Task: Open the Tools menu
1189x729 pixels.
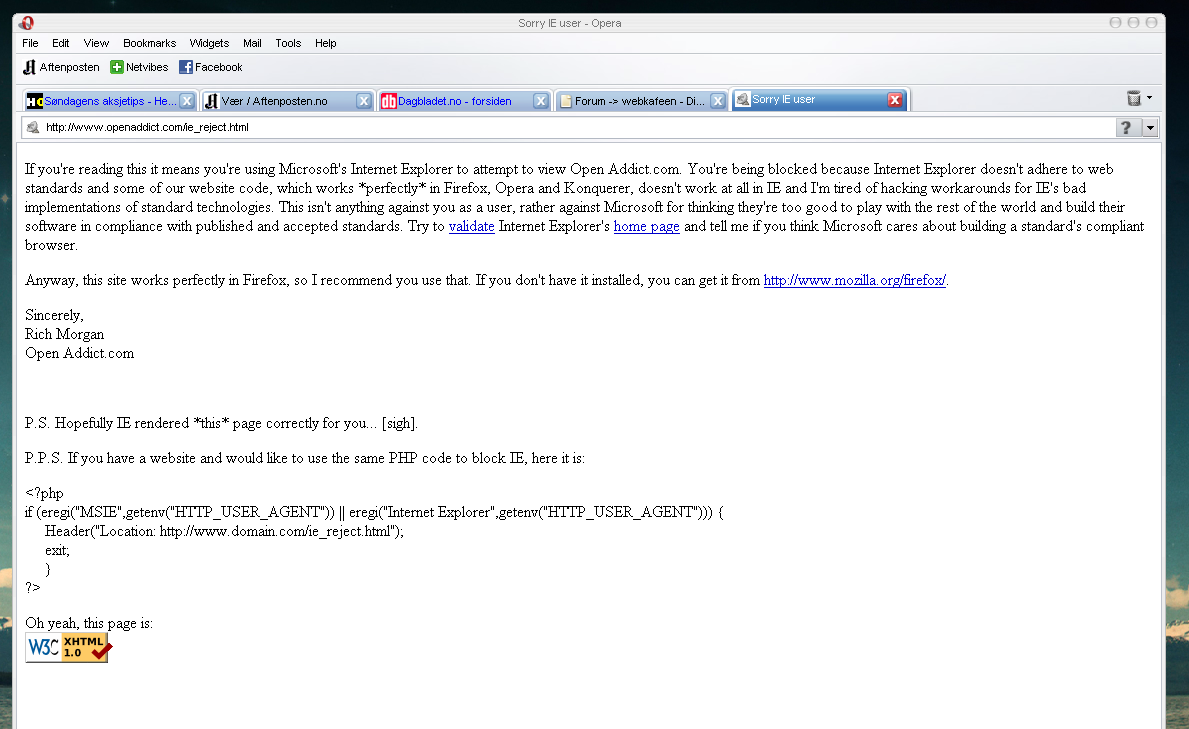Action: pyautogui.click(x=288, y=43)
